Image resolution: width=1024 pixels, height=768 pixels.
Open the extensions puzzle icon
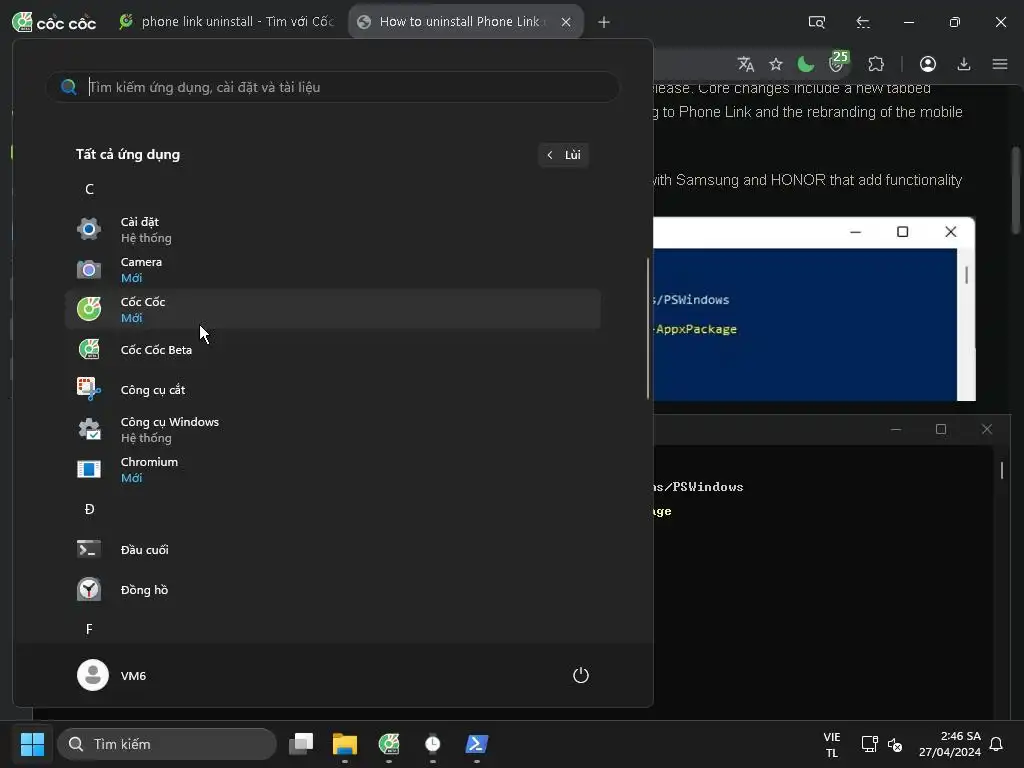(876, 63)
